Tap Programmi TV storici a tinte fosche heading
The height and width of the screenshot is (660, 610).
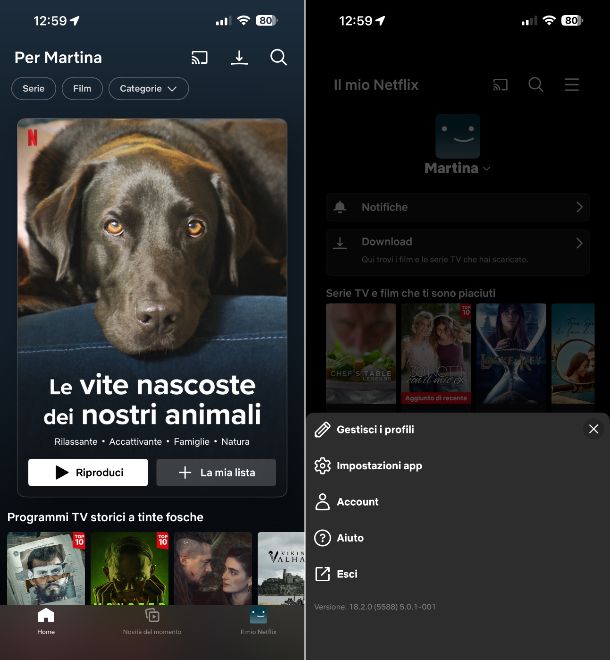(105, 517)
